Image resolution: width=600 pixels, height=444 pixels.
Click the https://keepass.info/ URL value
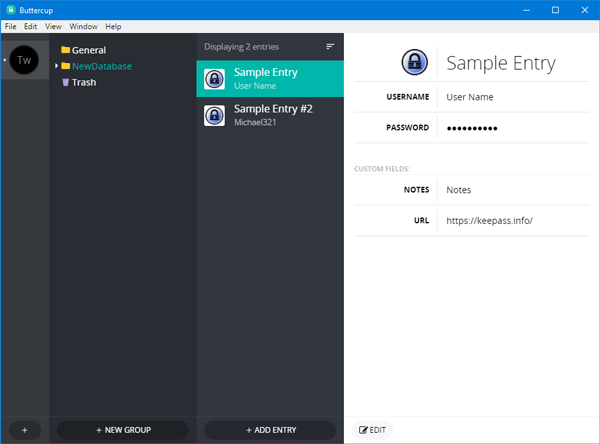(489, 220)
